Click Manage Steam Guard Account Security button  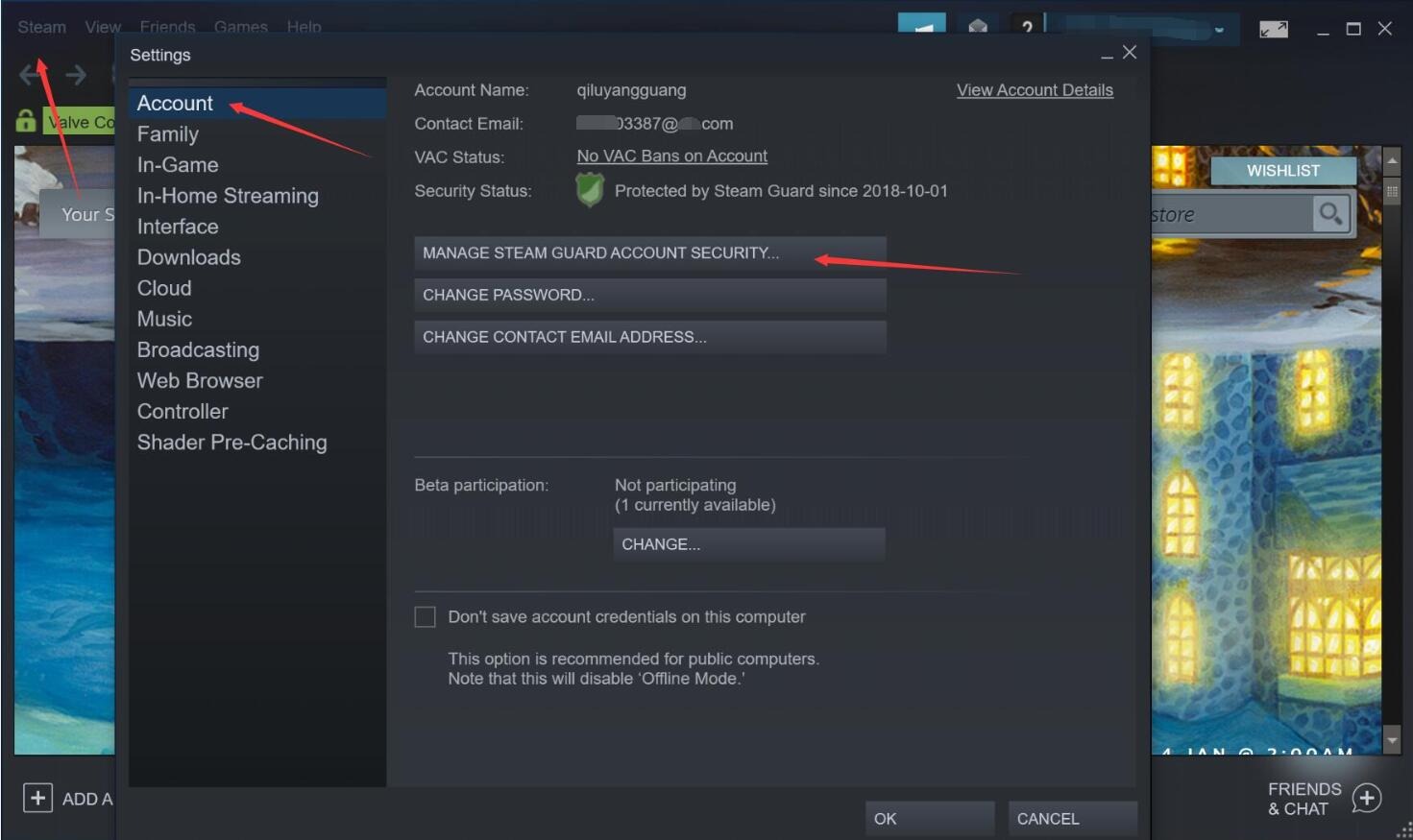click(649, 252)
